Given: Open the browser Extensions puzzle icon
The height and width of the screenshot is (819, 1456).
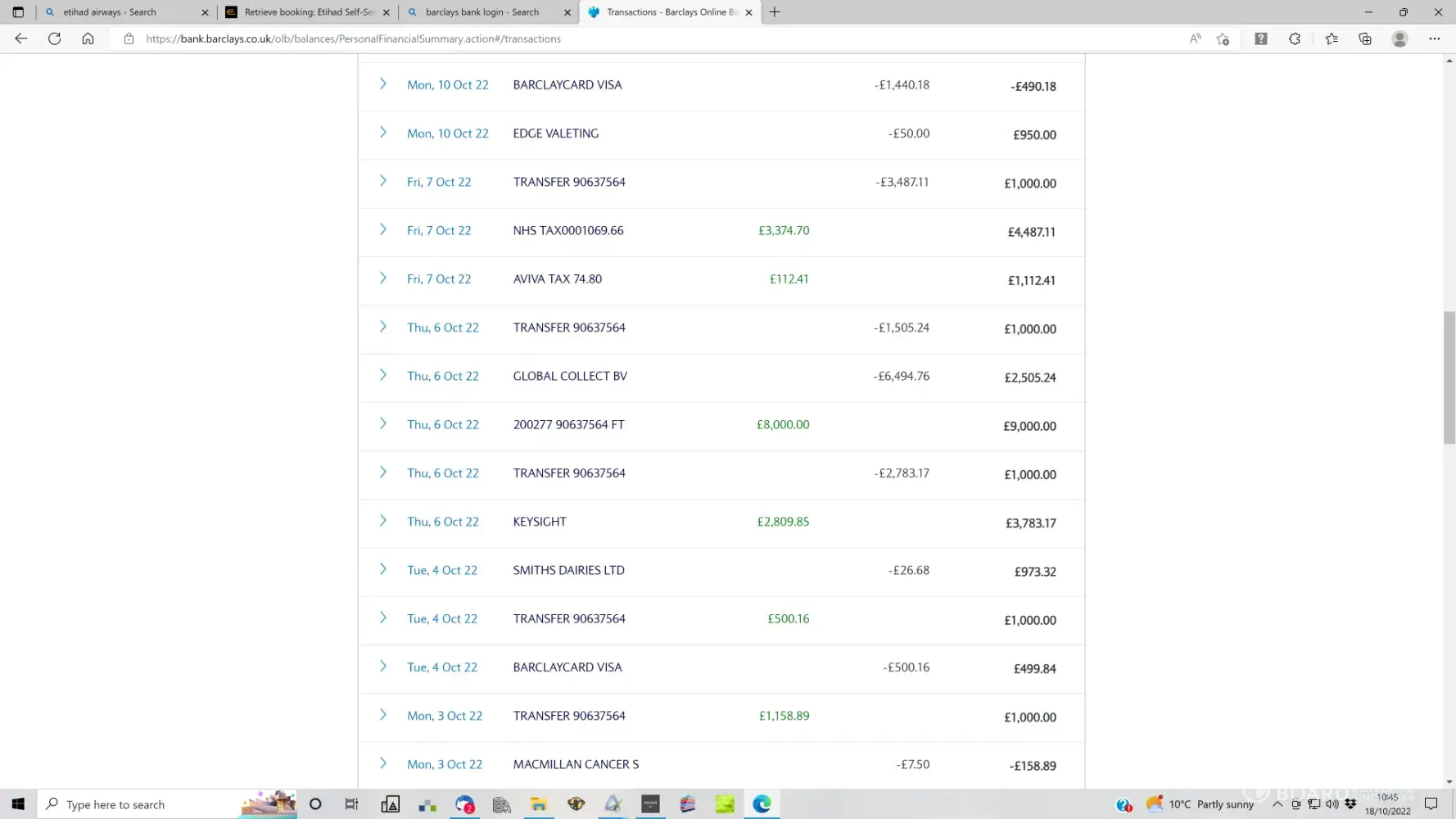Looking at the screenshot, I should tap(1295, 38).
